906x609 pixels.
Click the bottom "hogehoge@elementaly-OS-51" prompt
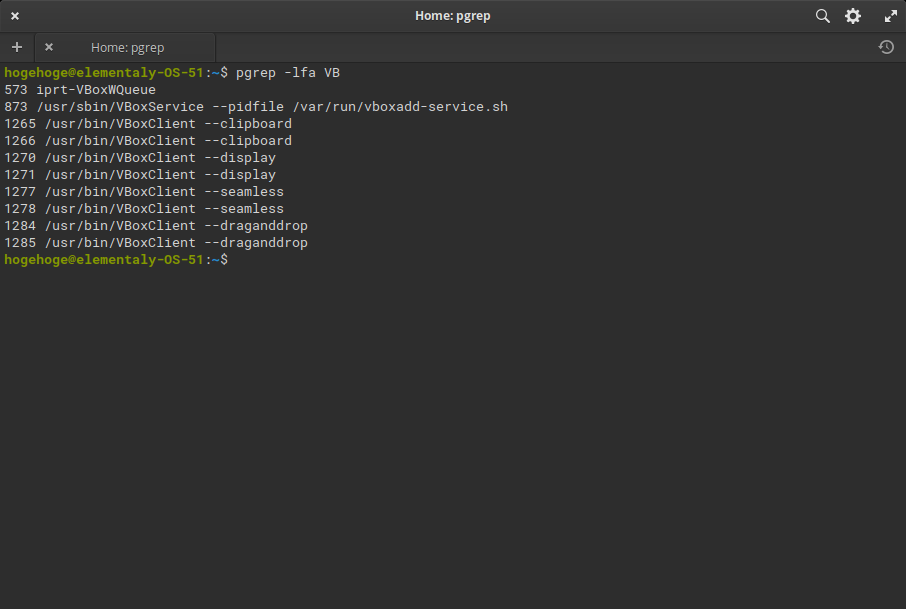(104, 260)
